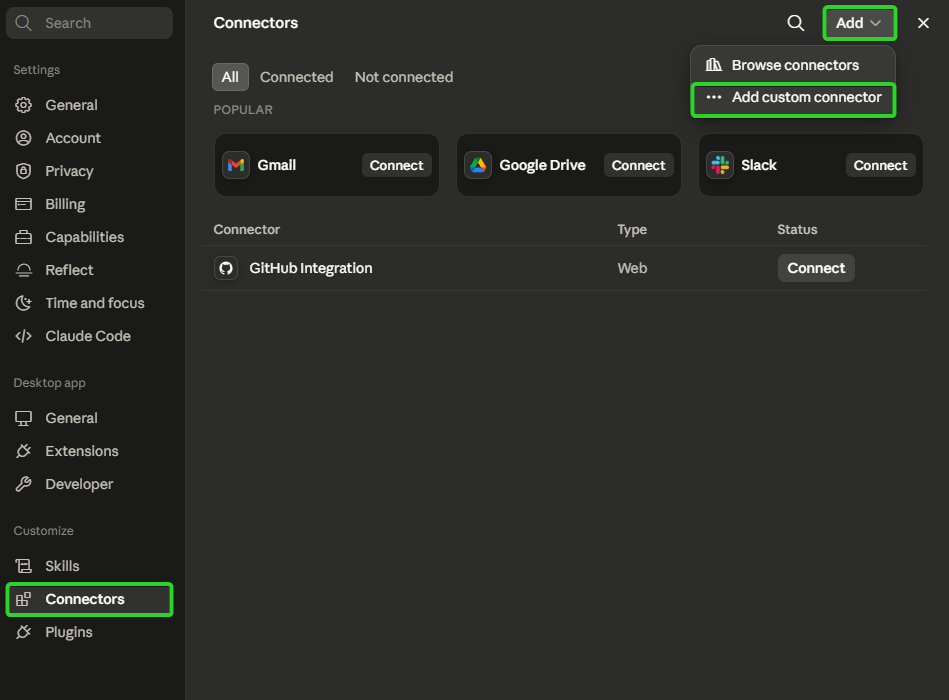Screen dimensions: 949x700
Task: Click the Gmail logo icon
Action: click(236, 165)
